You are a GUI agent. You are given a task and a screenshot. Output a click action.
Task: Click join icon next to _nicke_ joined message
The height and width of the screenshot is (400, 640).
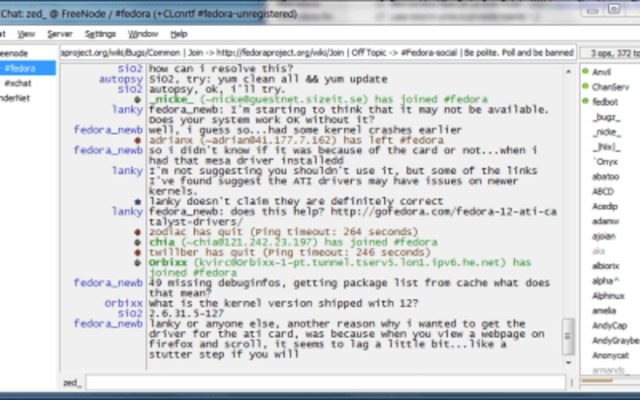pyautogui.click(x=138, y=100)
